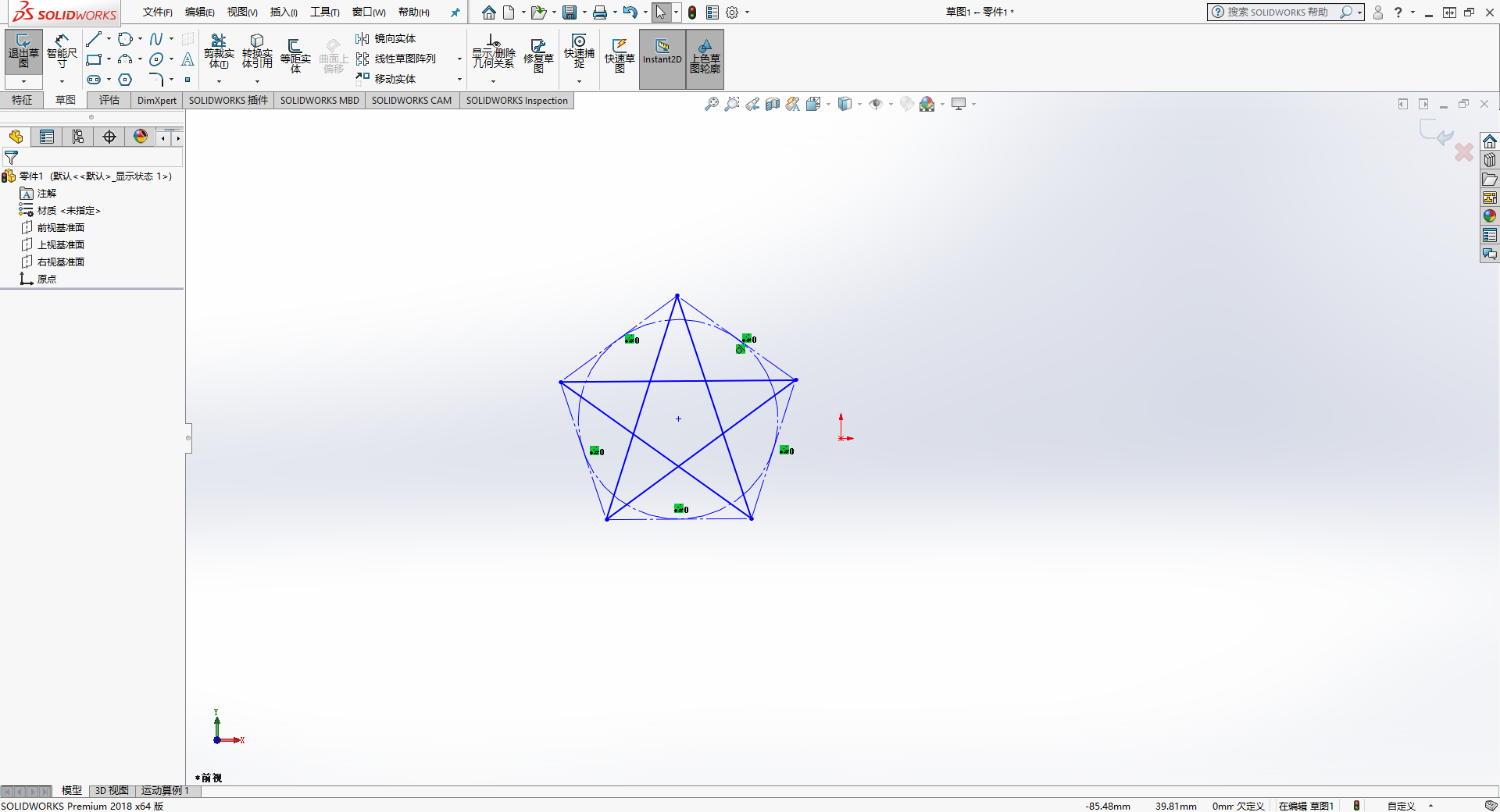The image size is (1500, 812).
Task: Expand the Line tool dropdown arrow
Action: coord(109,39)
